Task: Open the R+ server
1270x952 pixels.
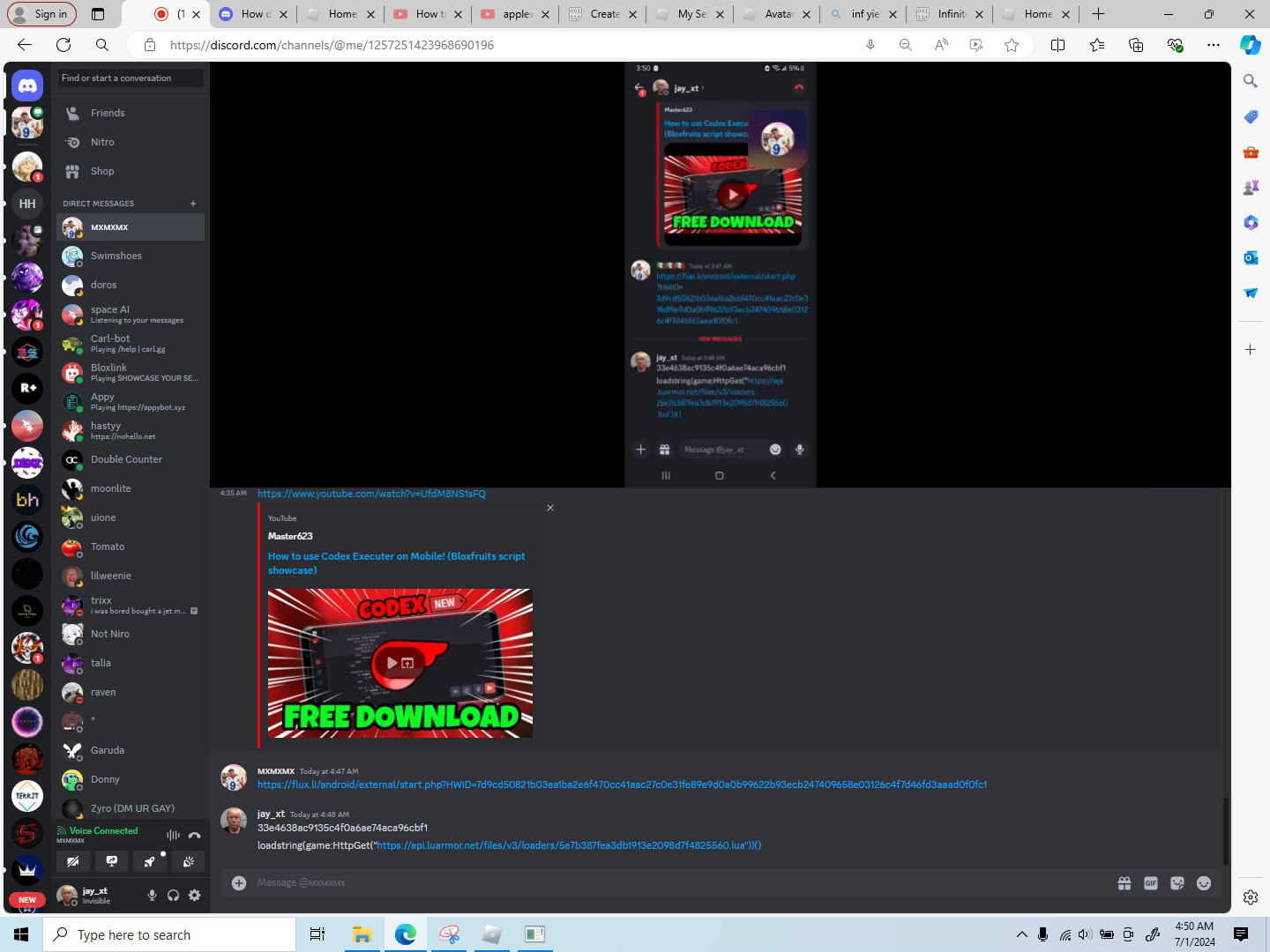Action: point(27,389)
